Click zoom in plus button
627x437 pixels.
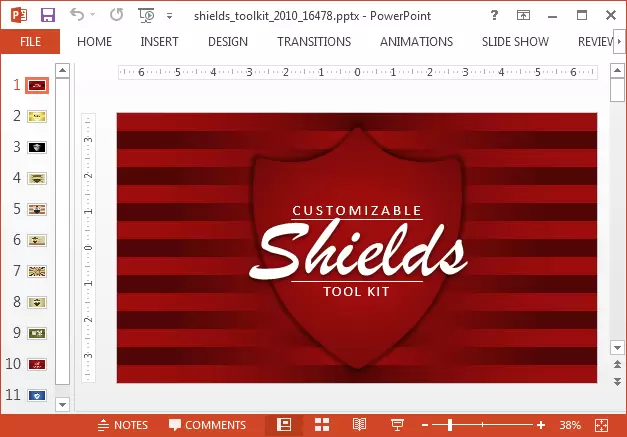tap(541, 425)
